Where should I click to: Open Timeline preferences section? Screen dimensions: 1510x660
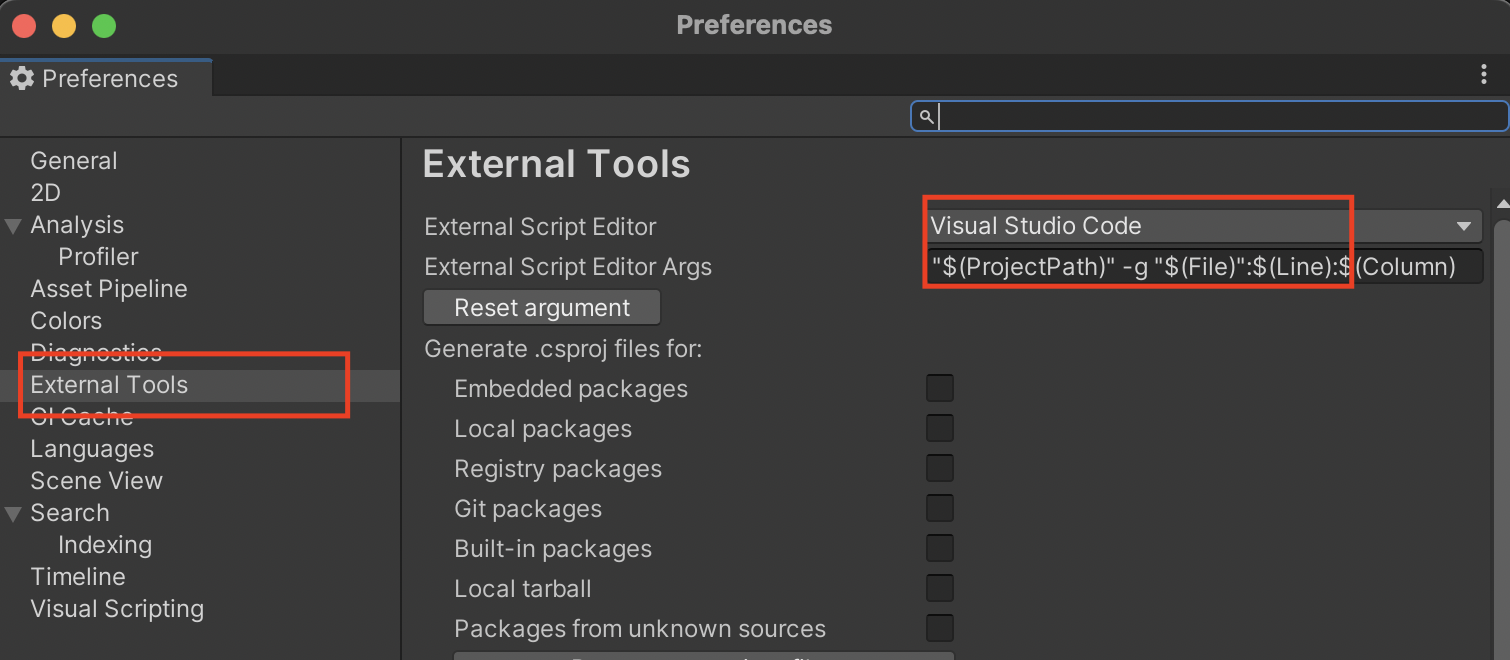point(78,577)
